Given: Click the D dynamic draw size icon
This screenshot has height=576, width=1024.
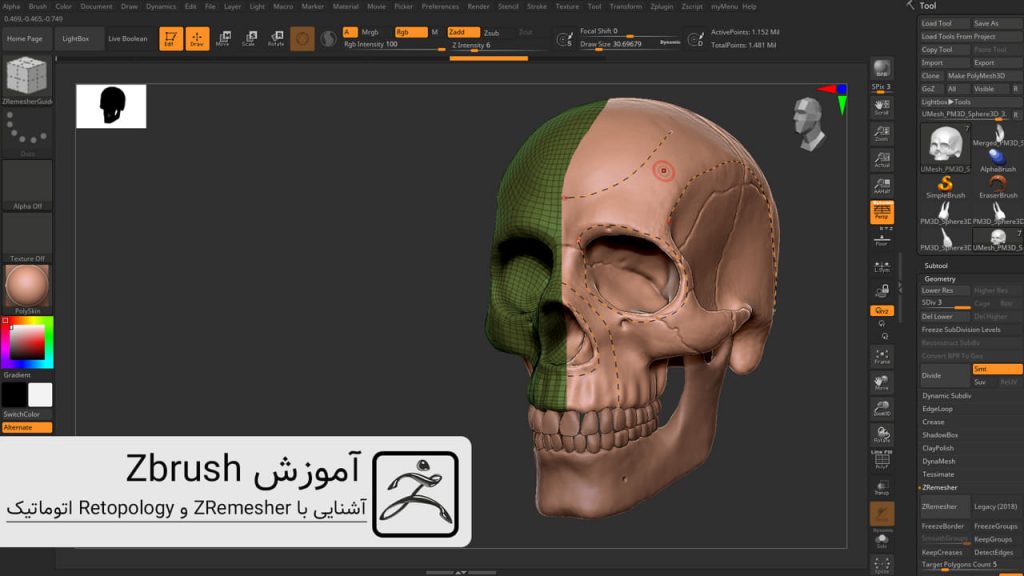Looking at the screenshot, I should [696, 39].
